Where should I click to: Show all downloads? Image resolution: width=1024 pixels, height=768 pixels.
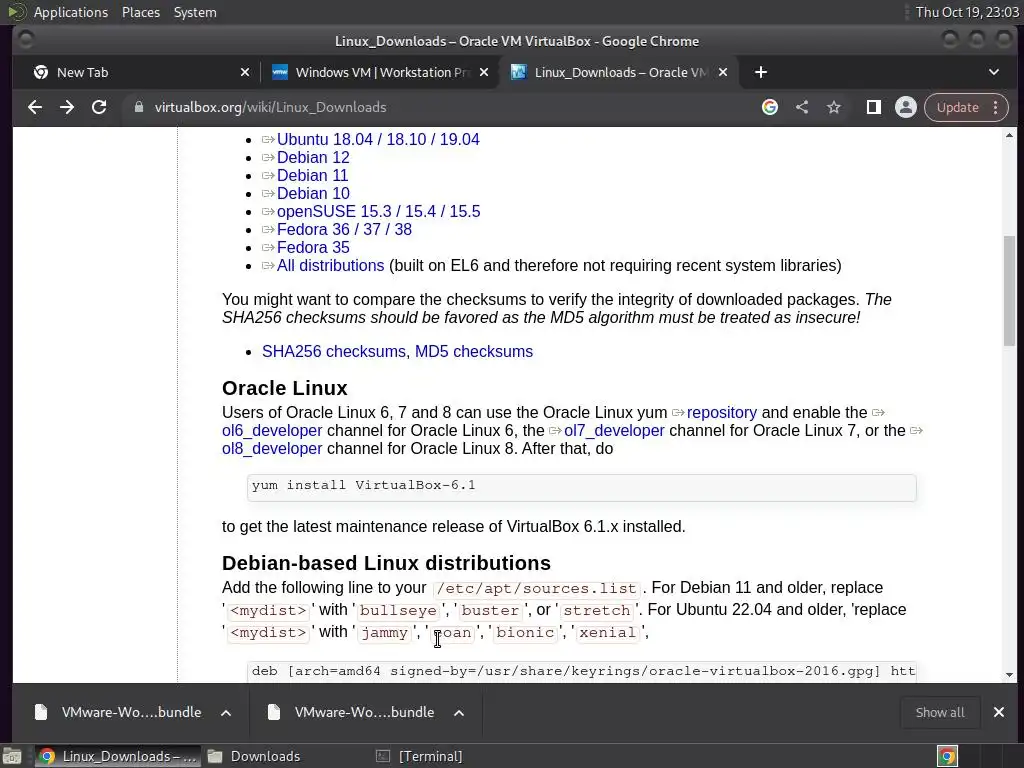[940, 712]
